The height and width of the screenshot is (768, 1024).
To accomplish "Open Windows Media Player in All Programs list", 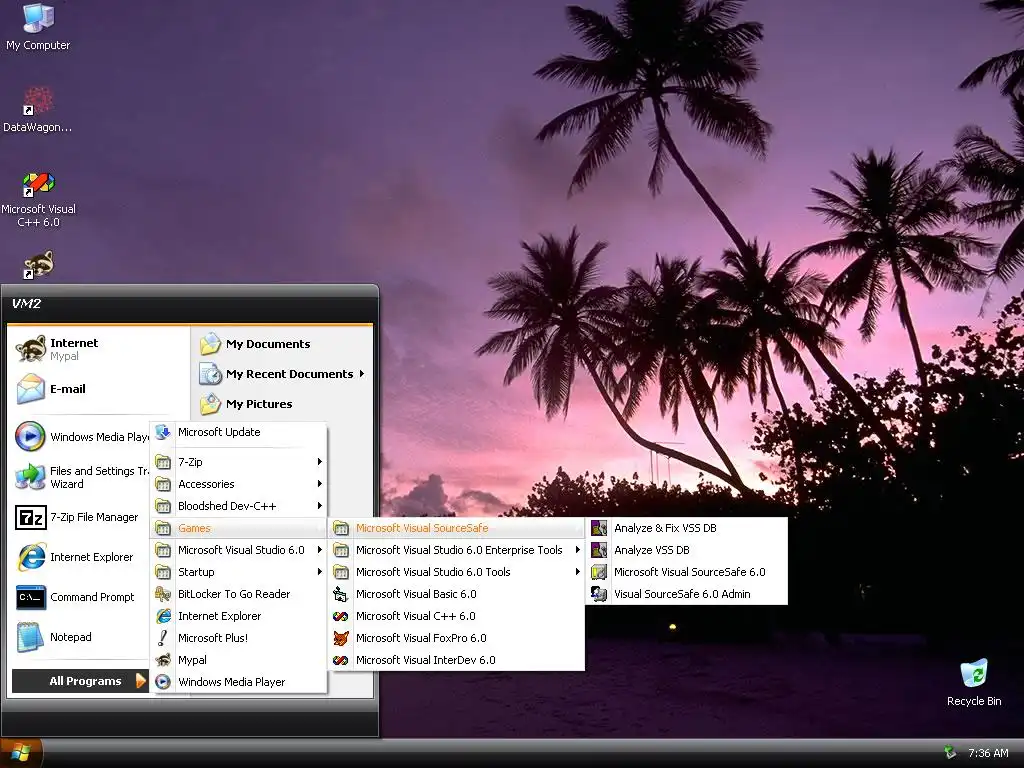I will (238, 682).
